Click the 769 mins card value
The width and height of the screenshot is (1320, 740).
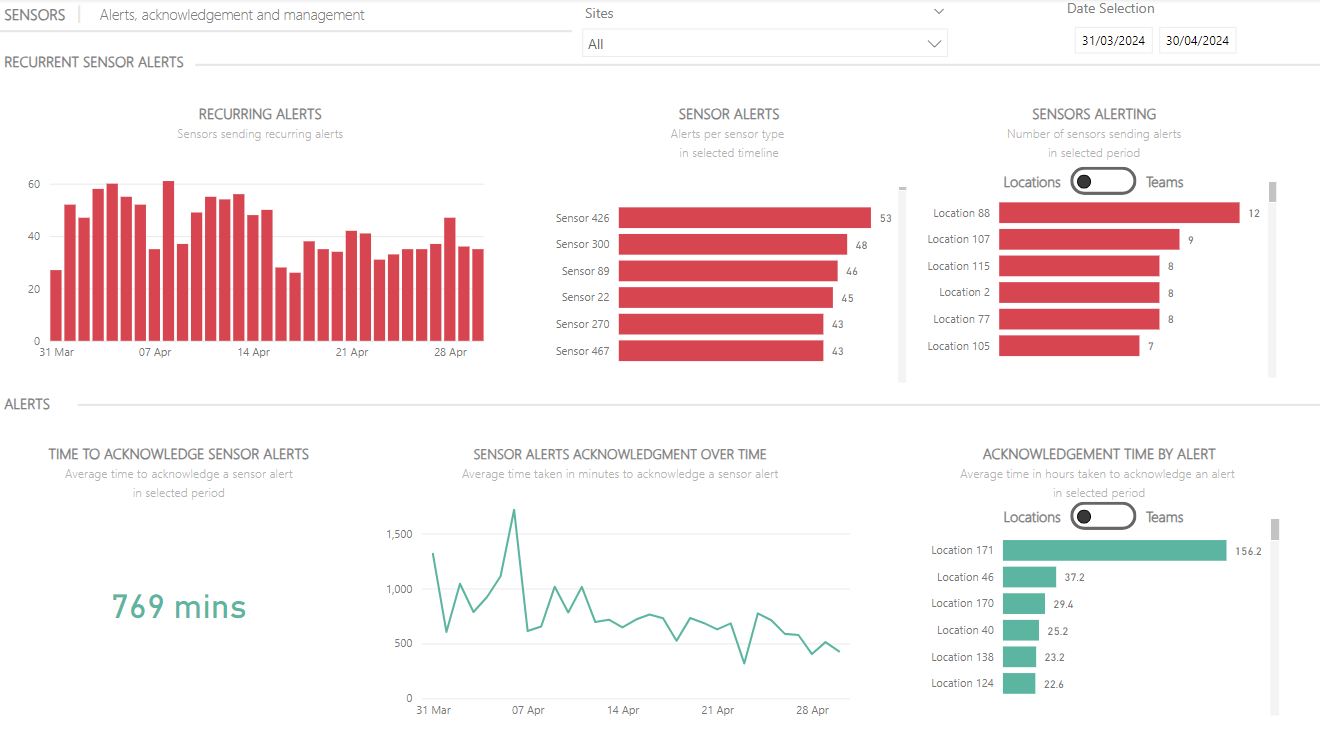[178, 607]
